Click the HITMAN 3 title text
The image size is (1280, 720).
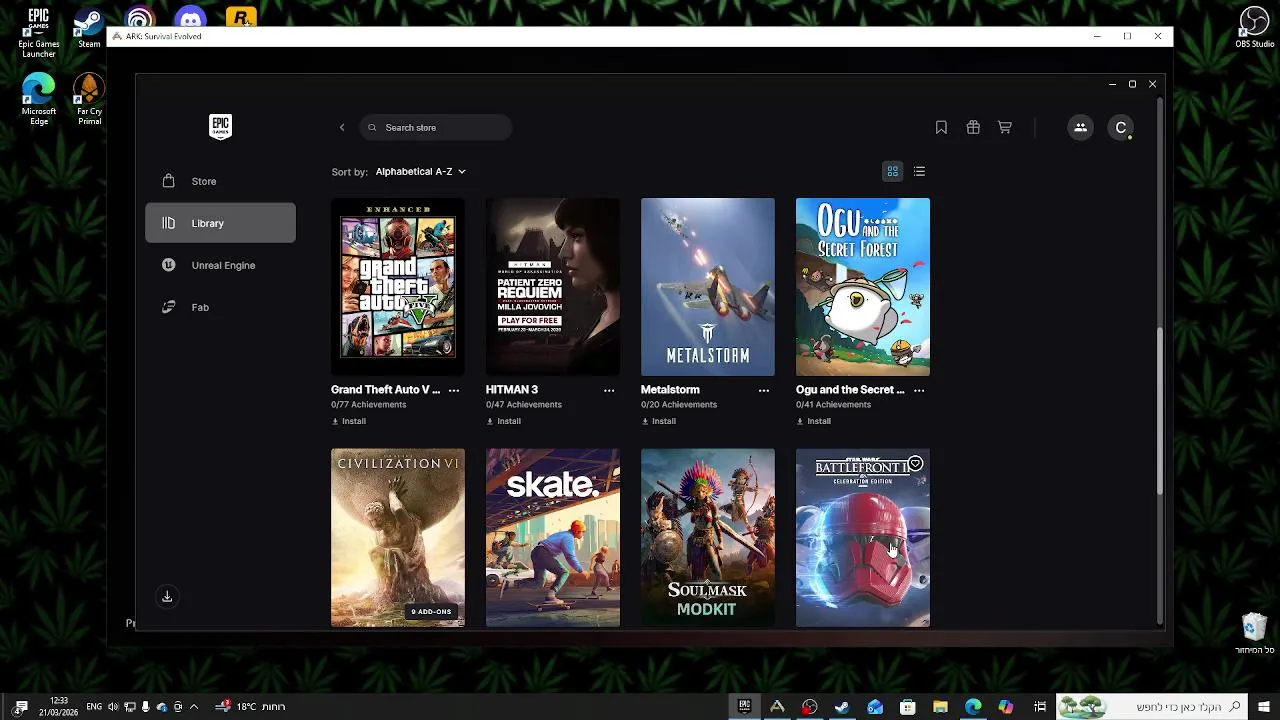click(512, 390)
